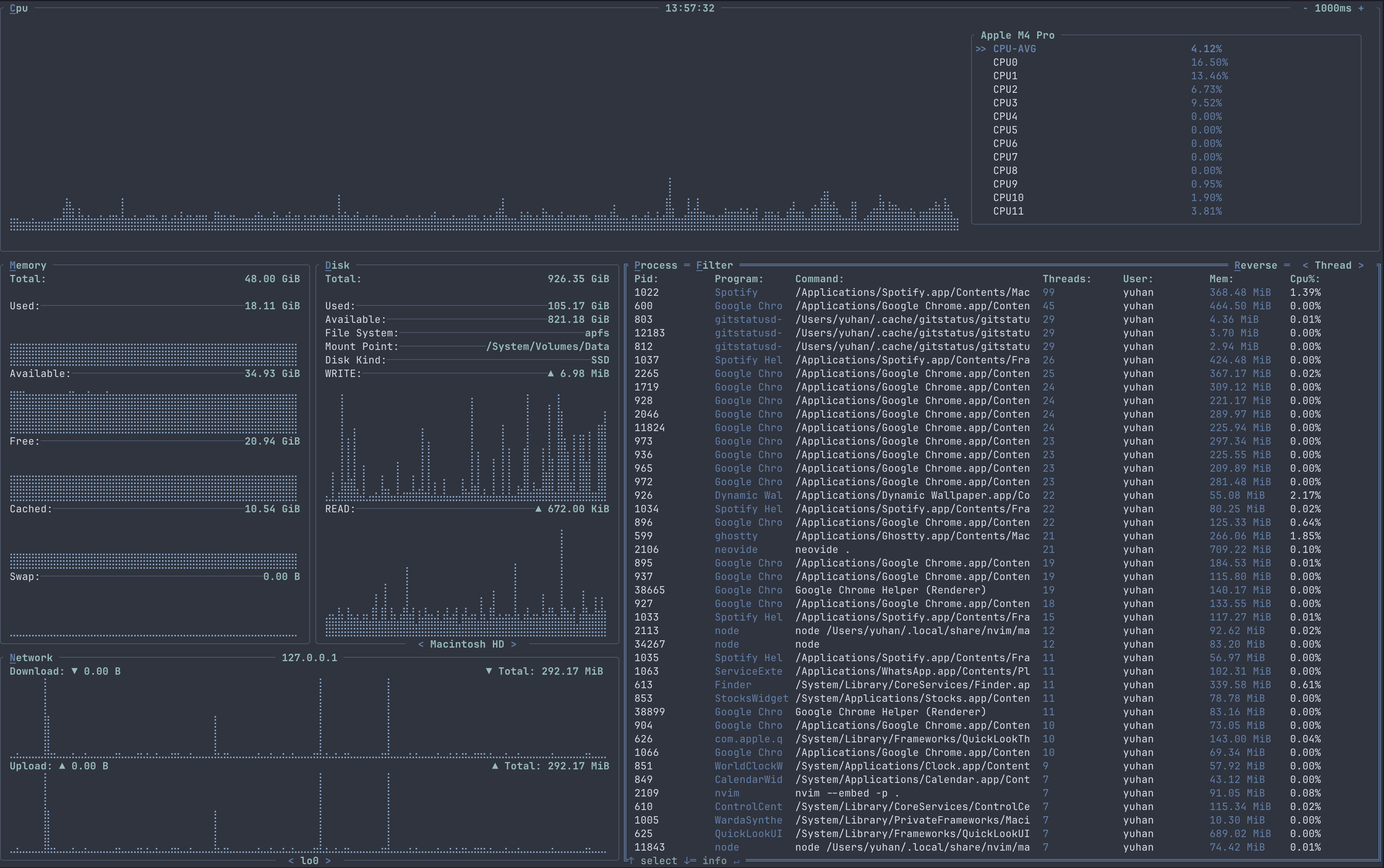Click left arrow before Thread sort
The image size is (1384, 868).
click(x=1306, y=265)
